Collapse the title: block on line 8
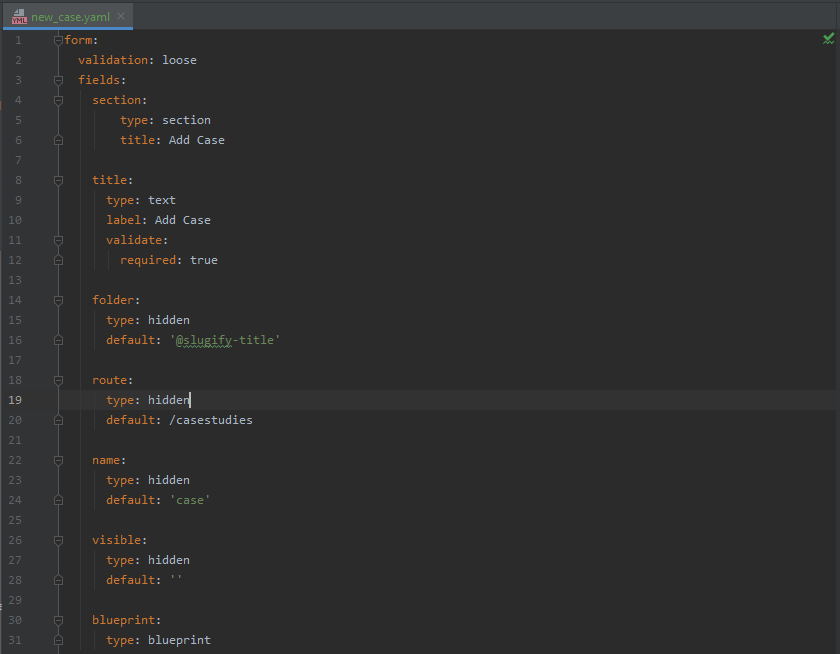 click(x=58, y=180)
